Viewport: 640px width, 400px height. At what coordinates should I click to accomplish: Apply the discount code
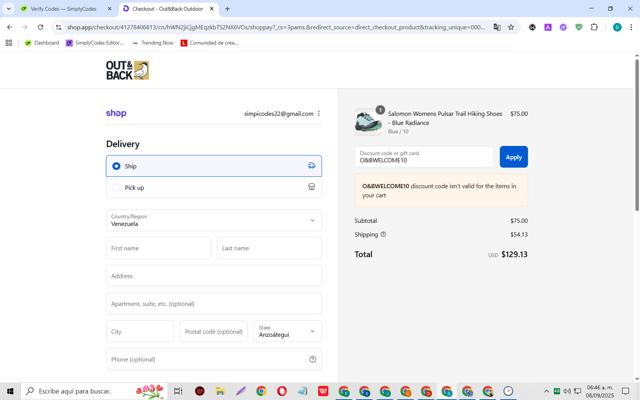[513, 157]
